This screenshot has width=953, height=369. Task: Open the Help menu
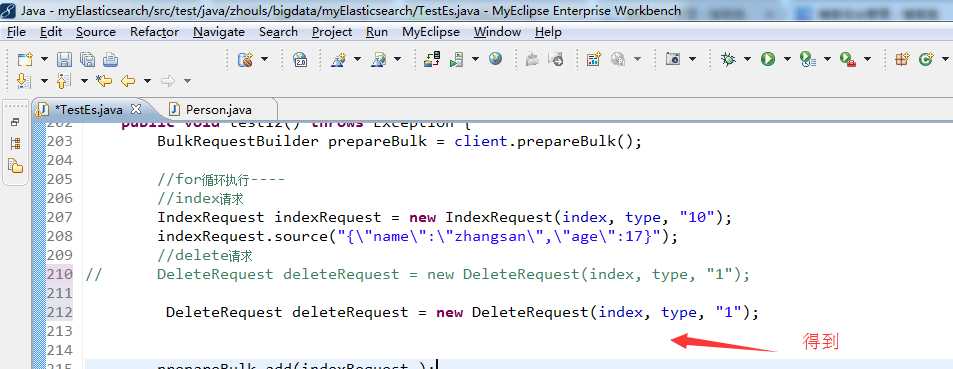click(548, 32)
